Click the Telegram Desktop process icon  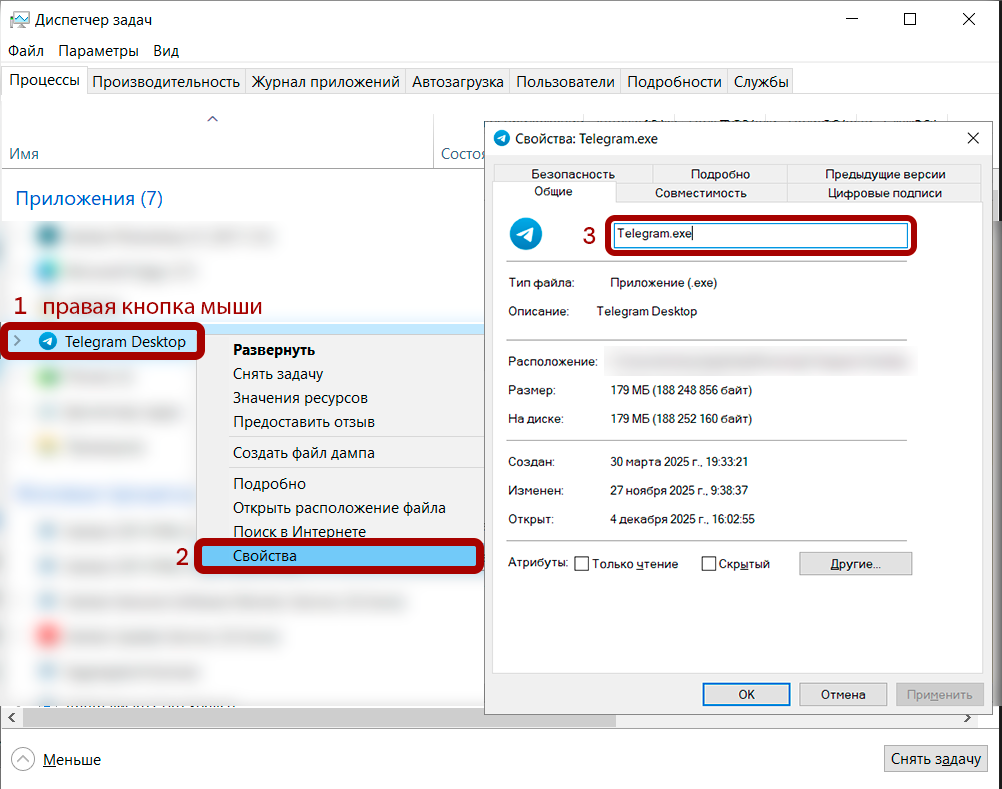click(x=48, y=341)
